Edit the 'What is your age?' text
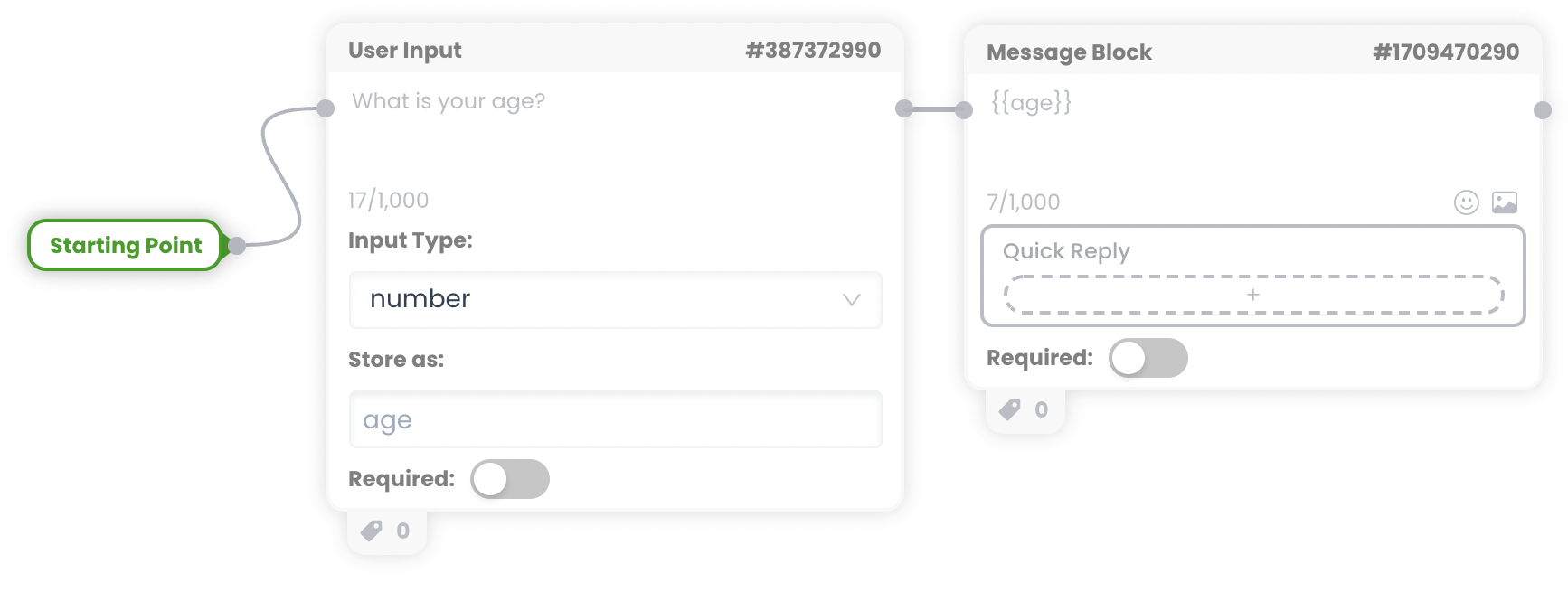This screenshot has height=592, width=1568. (x=449, y=101)
